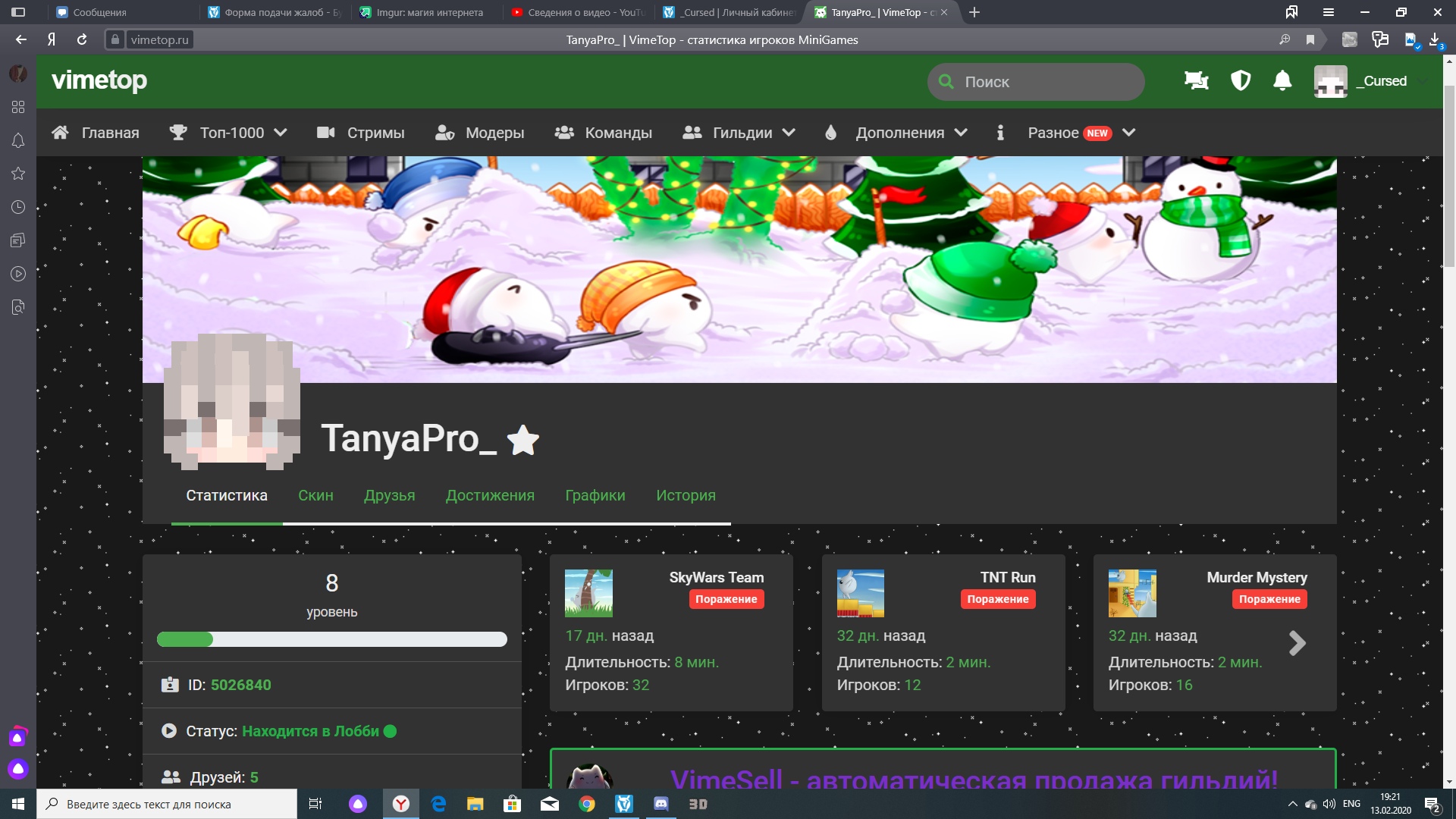Screen dimensions: 1456x819
Task: Open Windows Start menu
Action: pos(18,804)
